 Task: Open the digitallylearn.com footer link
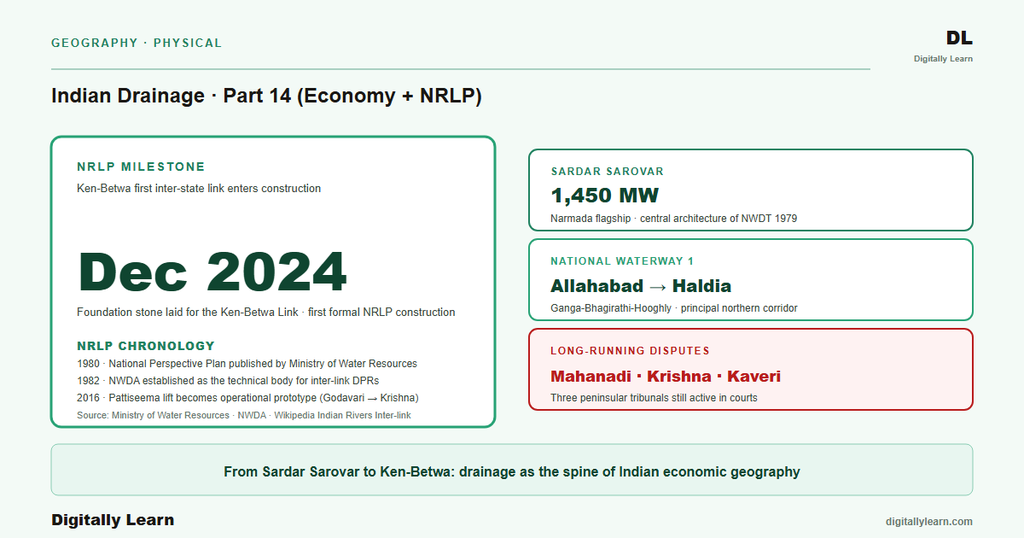tap(929, 522)
